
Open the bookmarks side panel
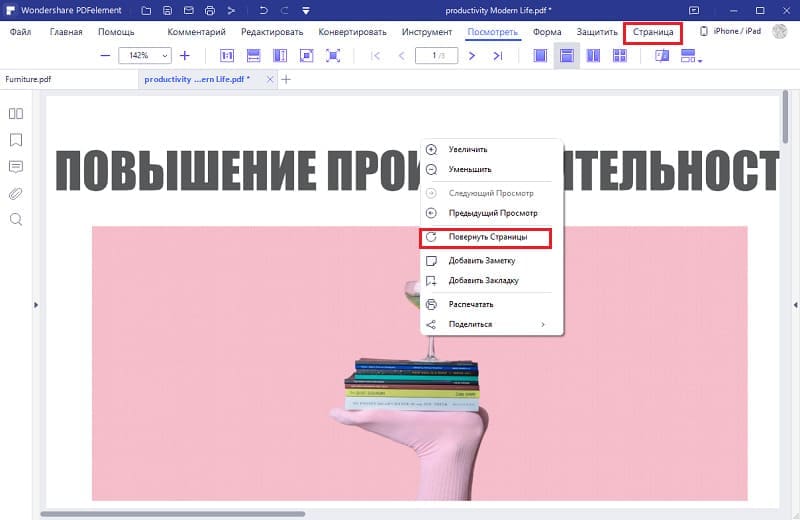16,140
